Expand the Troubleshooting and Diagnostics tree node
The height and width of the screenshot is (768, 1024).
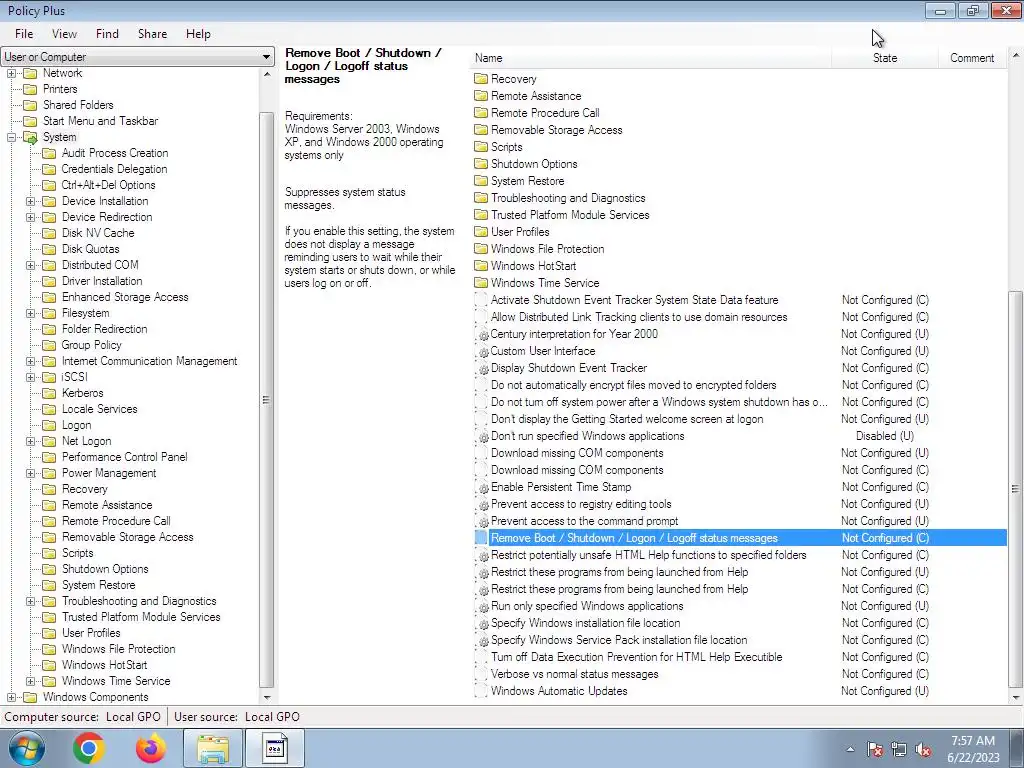point(30,601)
